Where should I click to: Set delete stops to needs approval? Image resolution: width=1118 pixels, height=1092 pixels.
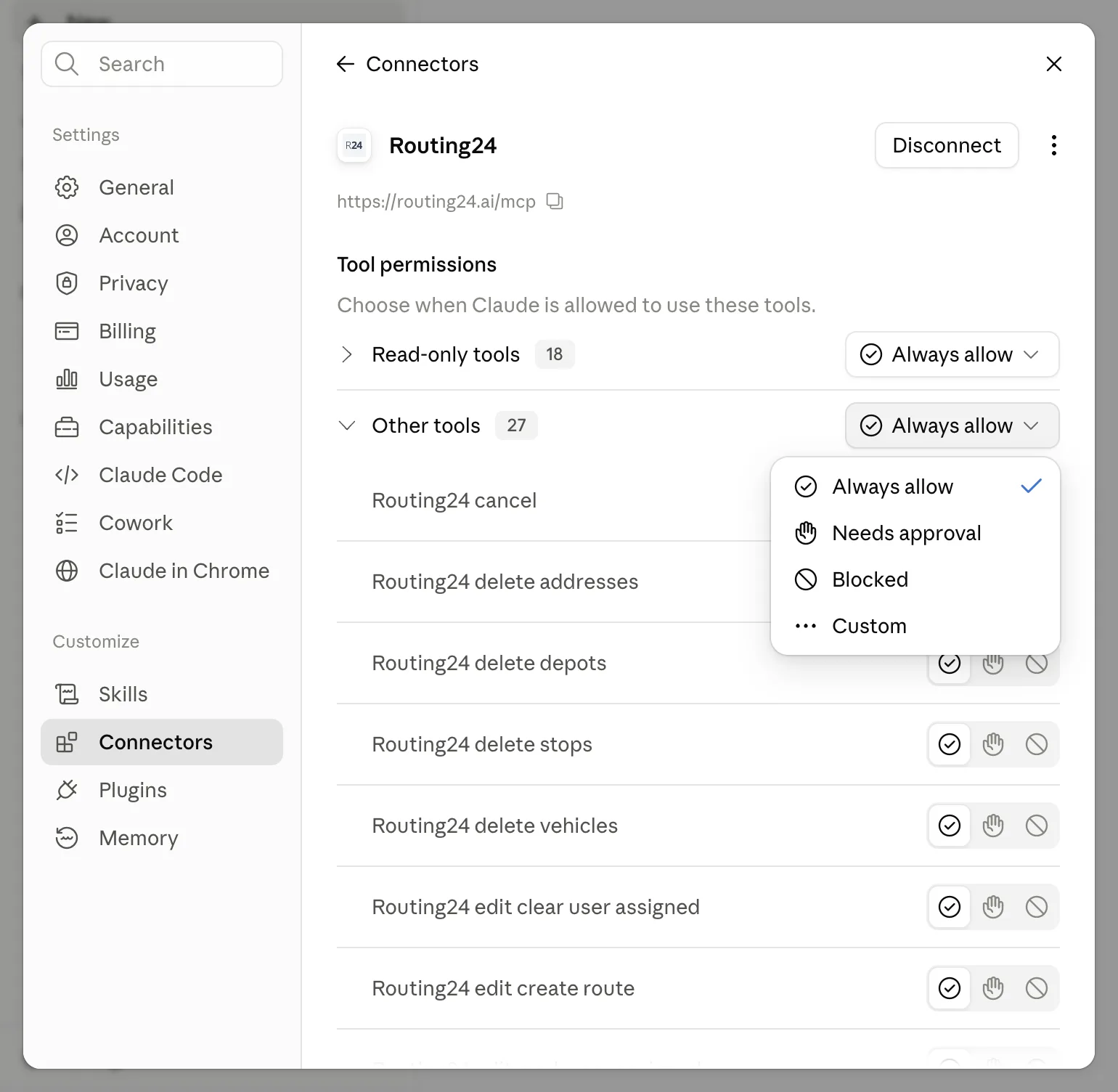tap(993, 744)
